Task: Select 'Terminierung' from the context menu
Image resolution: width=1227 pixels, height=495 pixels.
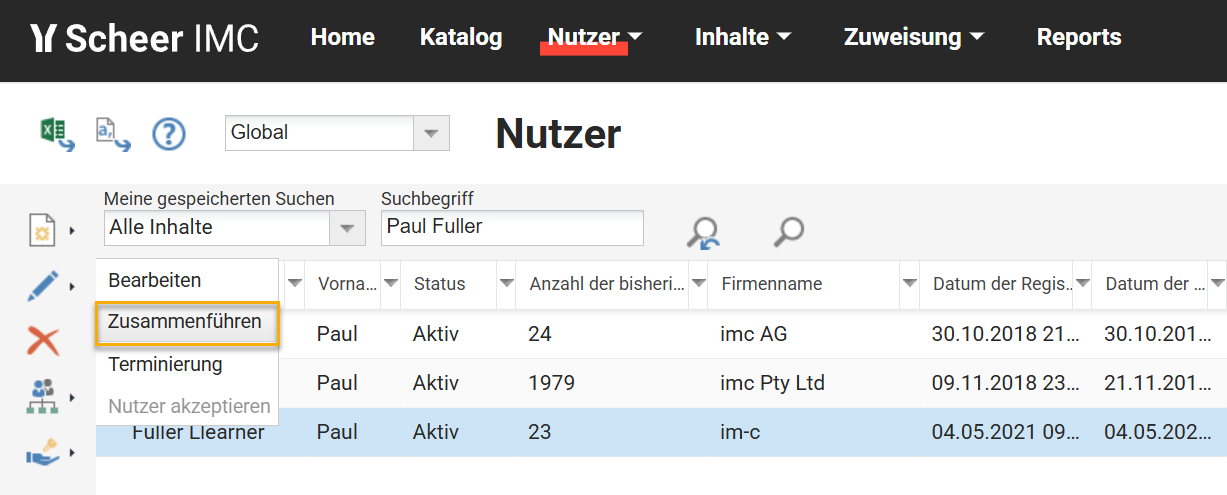Action: click(x=165, y=364)
